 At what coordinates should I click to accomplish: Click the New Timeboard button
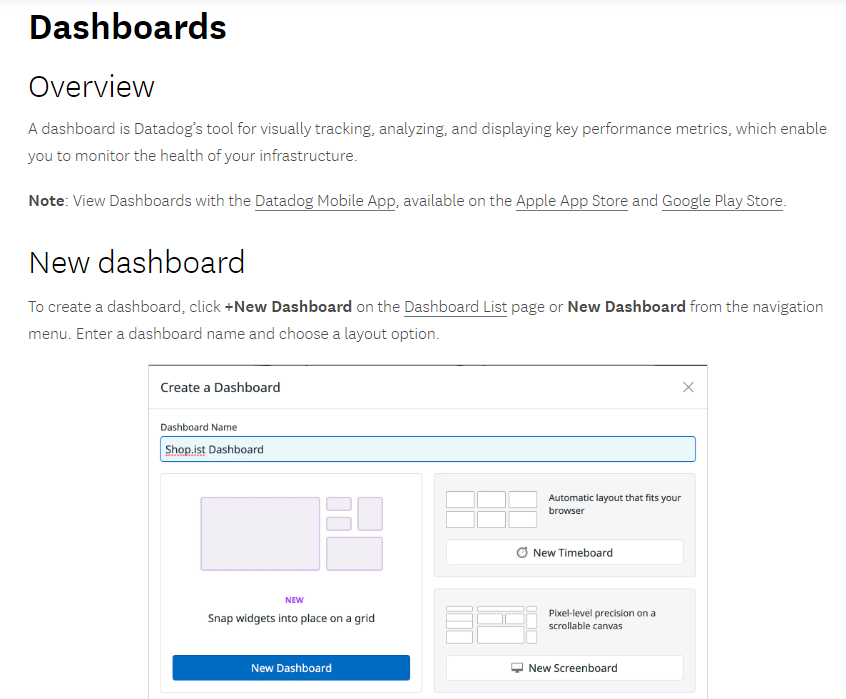pos(564,553)
